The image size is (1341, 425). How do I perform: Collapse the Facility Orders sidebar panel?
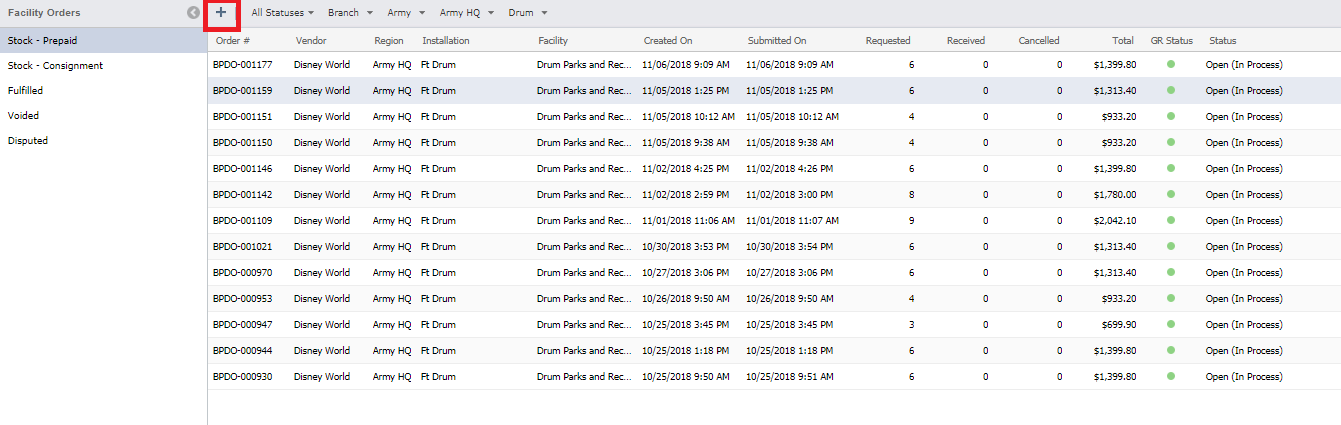[192, 13]
